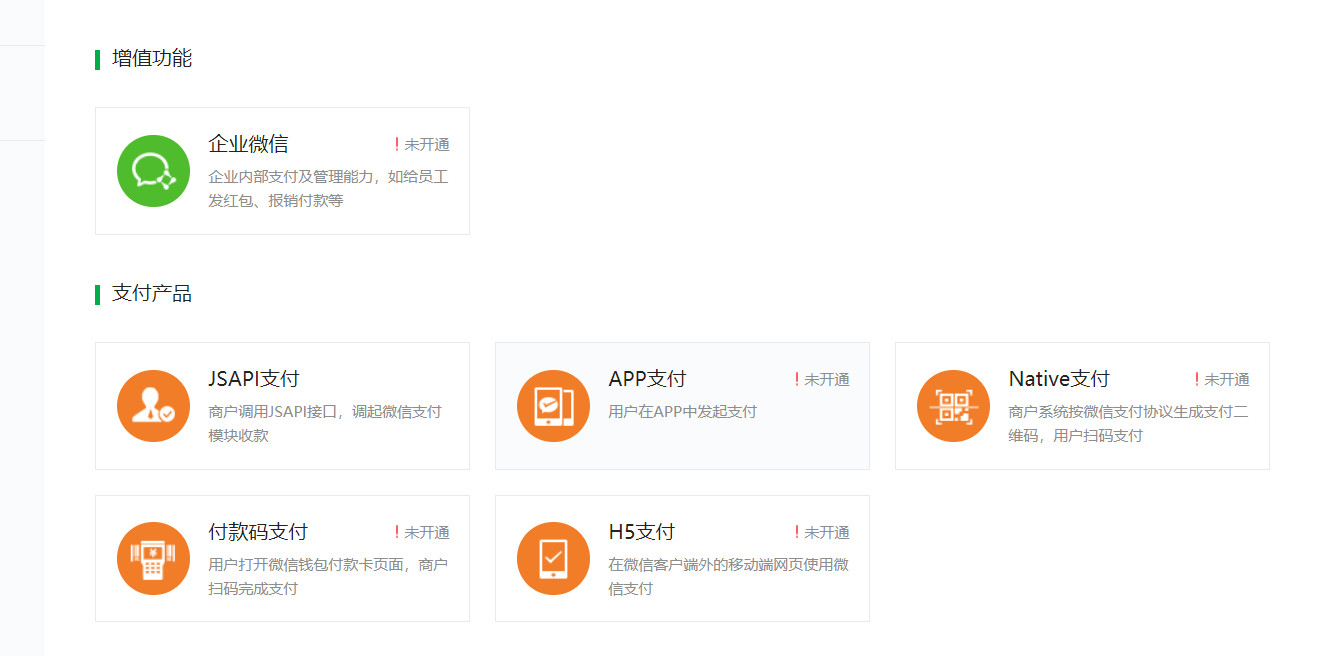Click the 支付产品 section heading
The height and width of the screenshot is (656, 1337).
point(152,294)
